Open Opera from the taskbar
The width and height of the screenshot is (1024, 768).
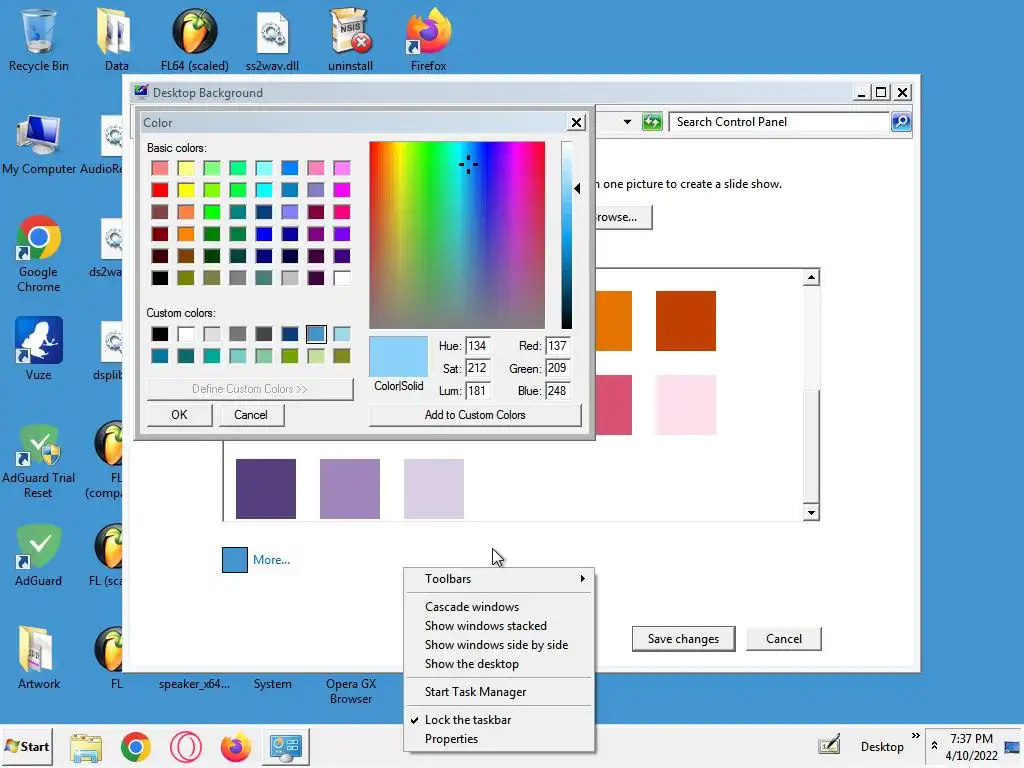coord(185,746)
